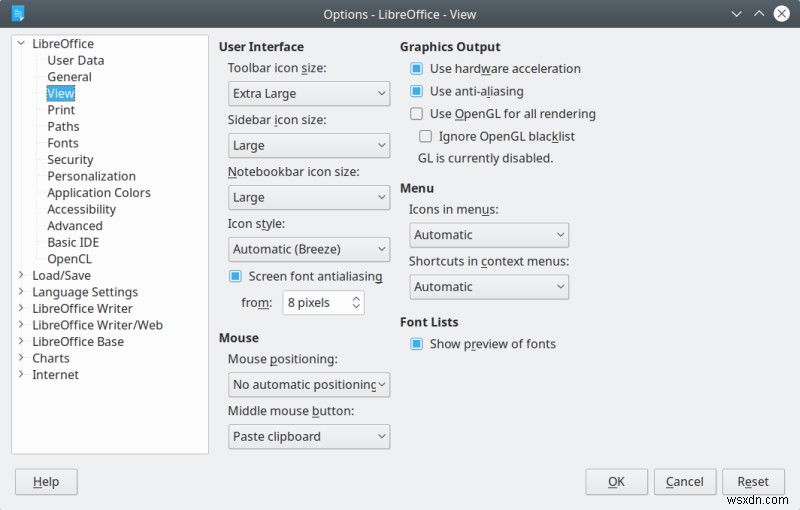Click the Reset button
The image size is (800, 510).
coord(753,482)
